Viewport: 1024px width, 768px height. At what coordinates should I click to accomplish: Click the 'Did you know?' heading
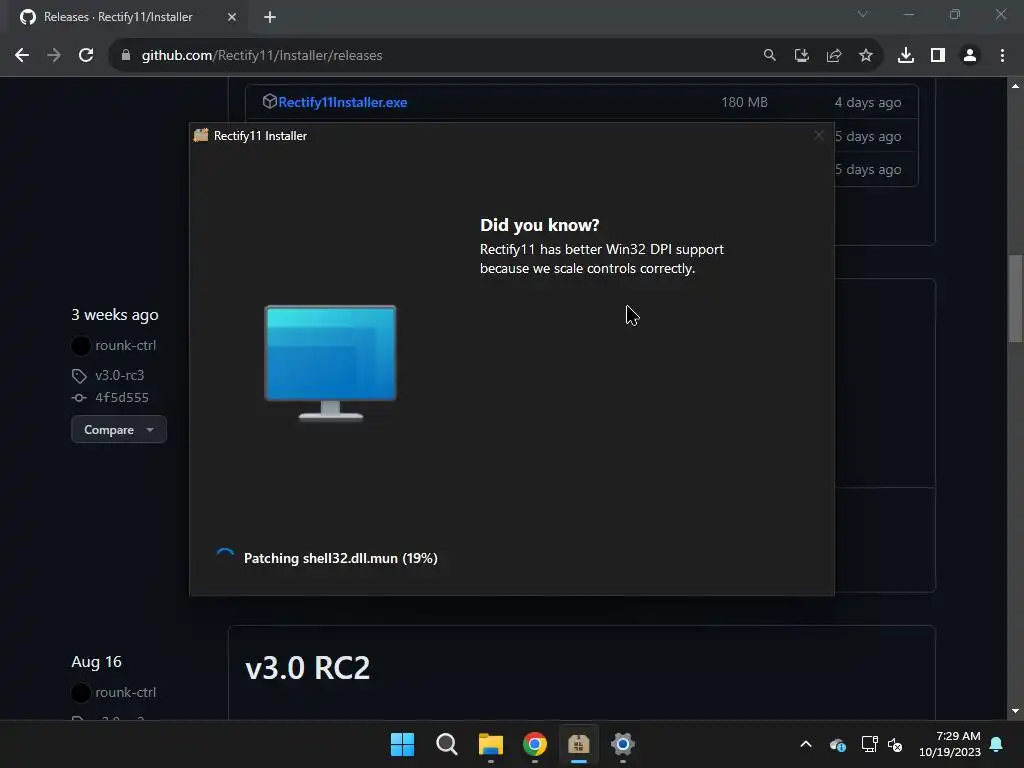click(x=539, y=225)
